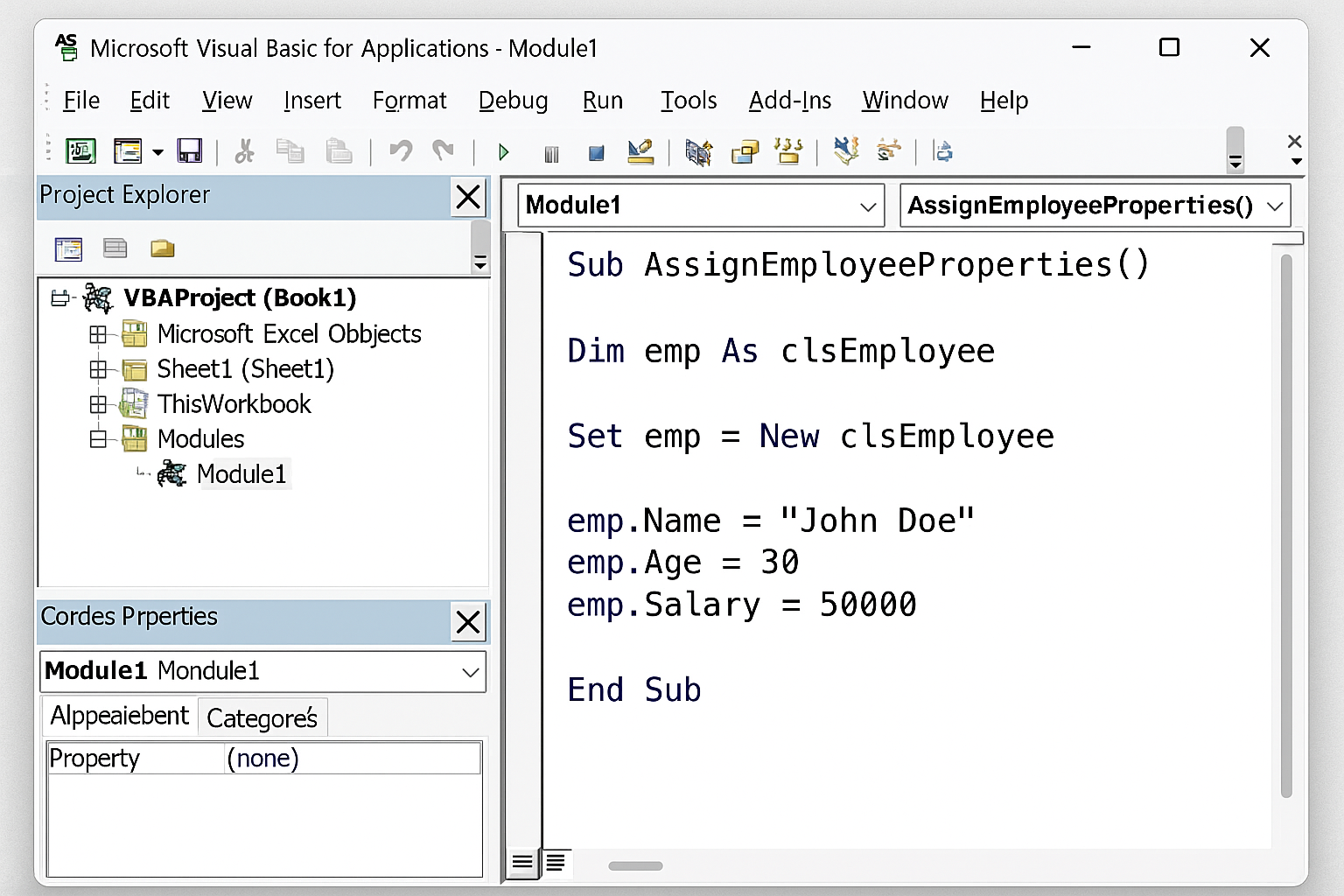
Task: Click the Break pause icon
Action: click(x=551, y=154)
